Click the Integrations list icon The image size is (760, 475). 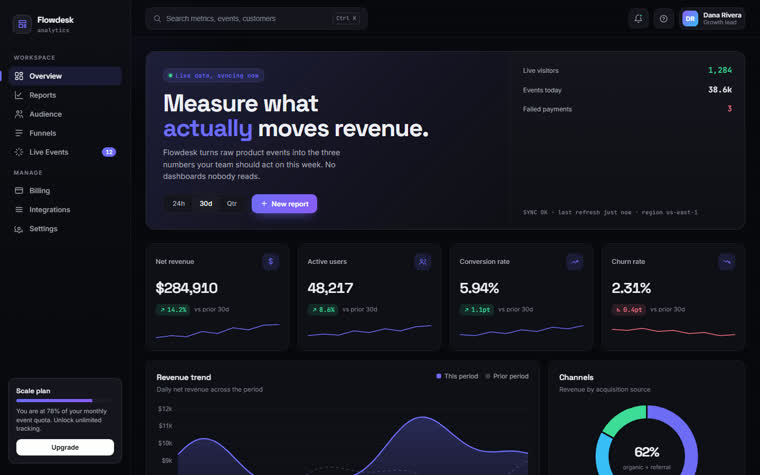(x=19, y=209)
